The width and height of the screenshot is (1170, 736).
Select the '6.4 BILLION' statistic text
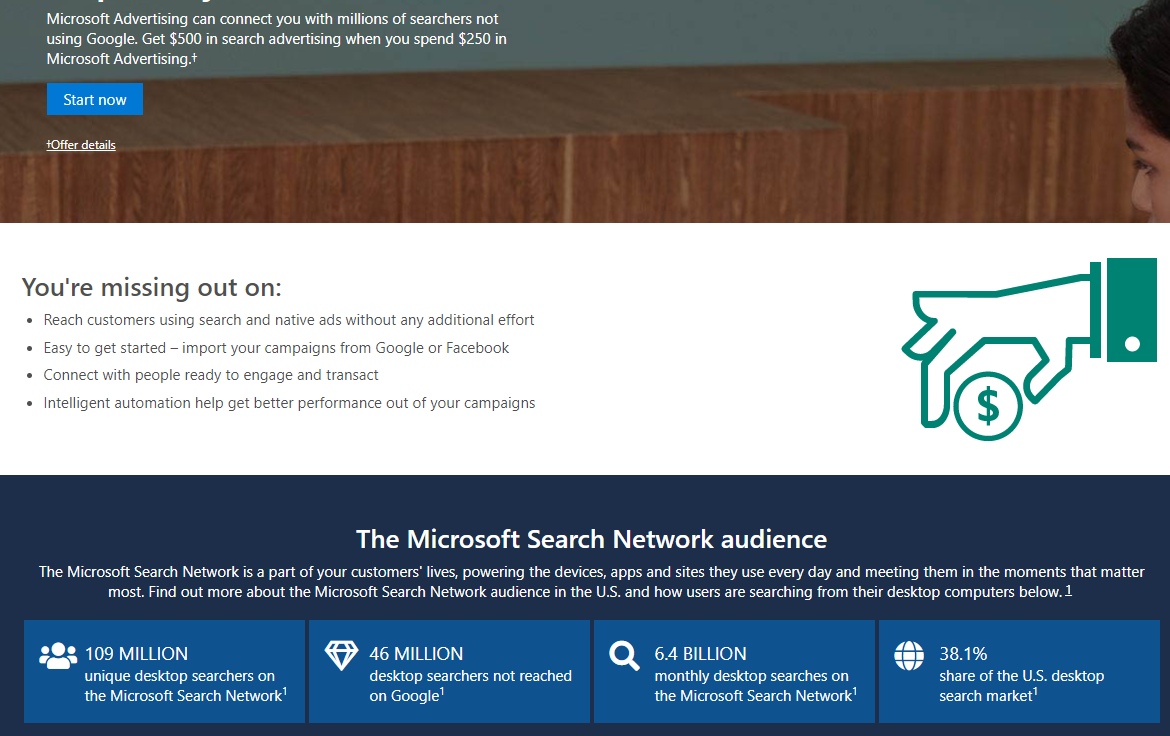701,654
